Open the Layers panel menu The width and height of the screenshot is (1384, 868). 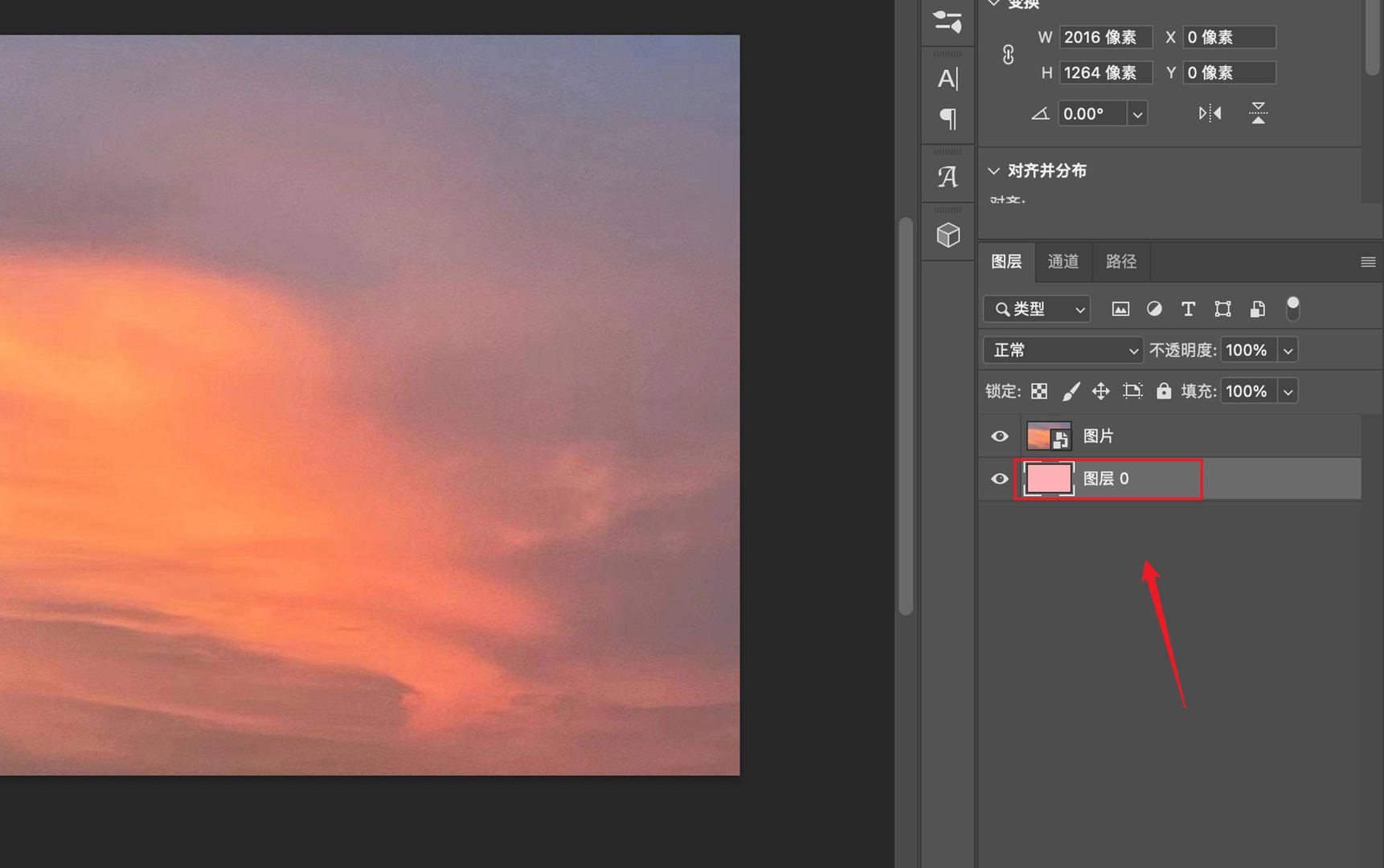tap(1366, 261)
